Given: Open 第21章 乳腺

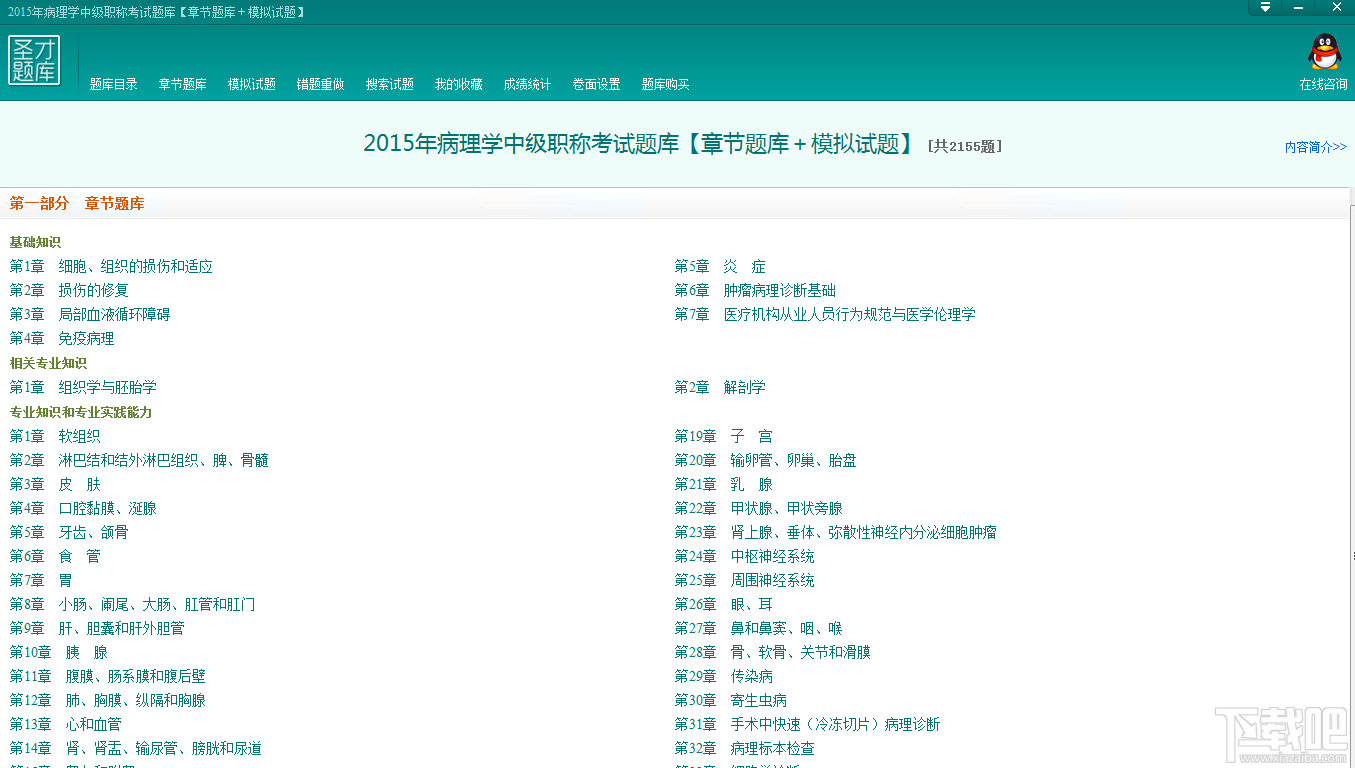Looking at the screenshot, I should point(724,484).
